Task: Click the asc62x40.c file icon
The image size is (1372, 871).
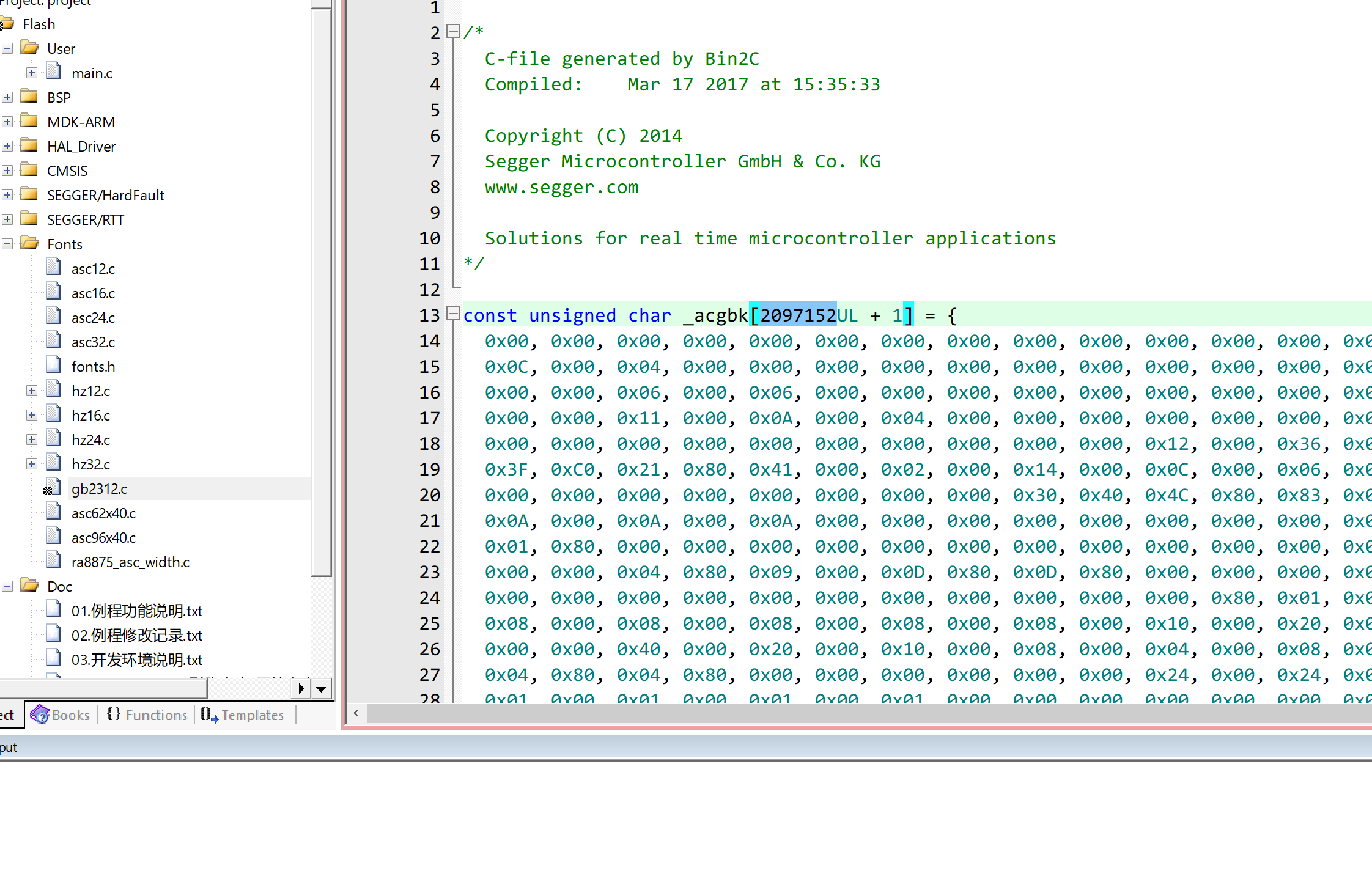Action: point(54,511)
